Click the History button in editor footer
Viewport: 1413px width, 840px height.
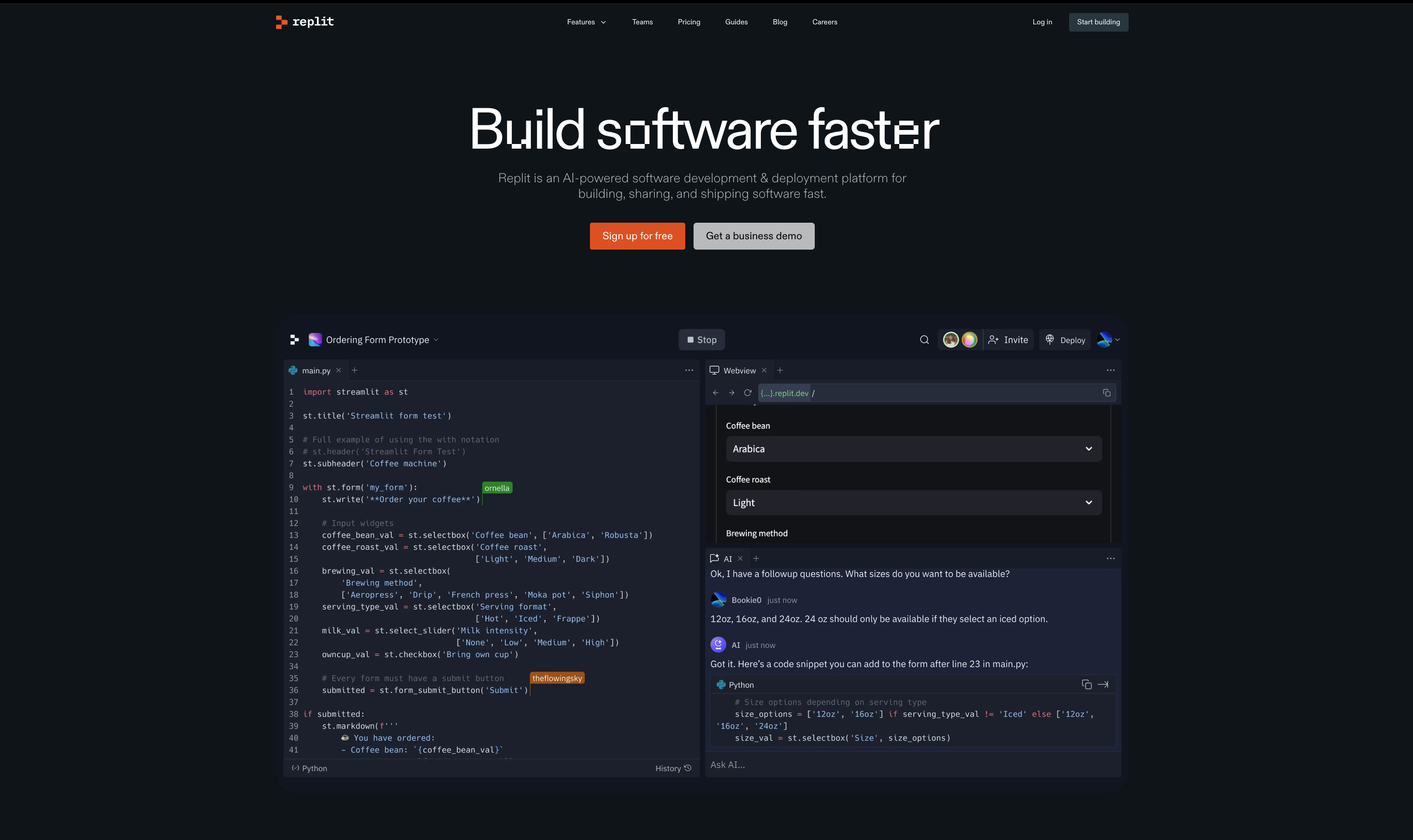tap(672, 768)
